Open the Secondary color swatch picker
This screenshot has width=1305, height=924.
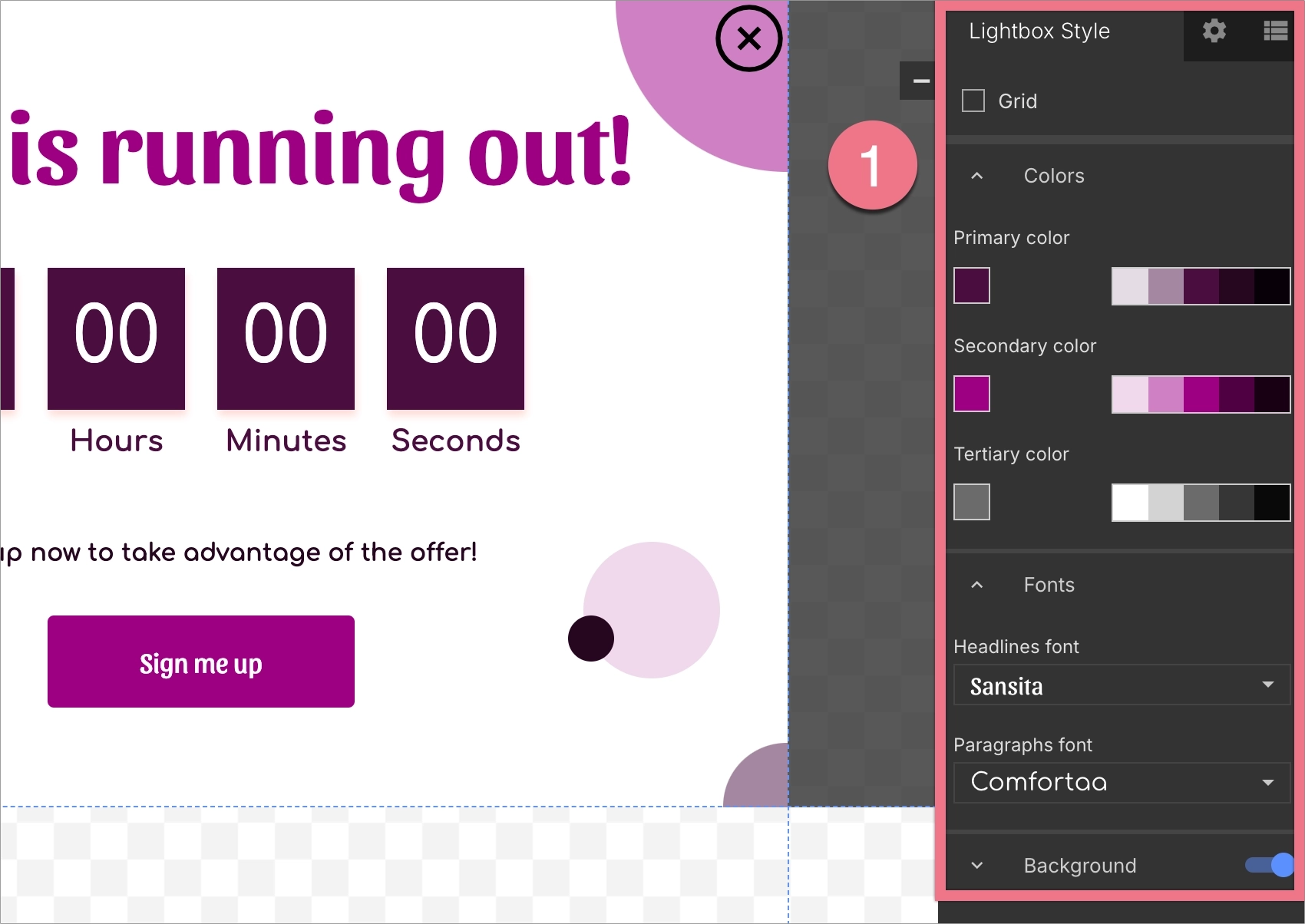click(x=972, y=394)
